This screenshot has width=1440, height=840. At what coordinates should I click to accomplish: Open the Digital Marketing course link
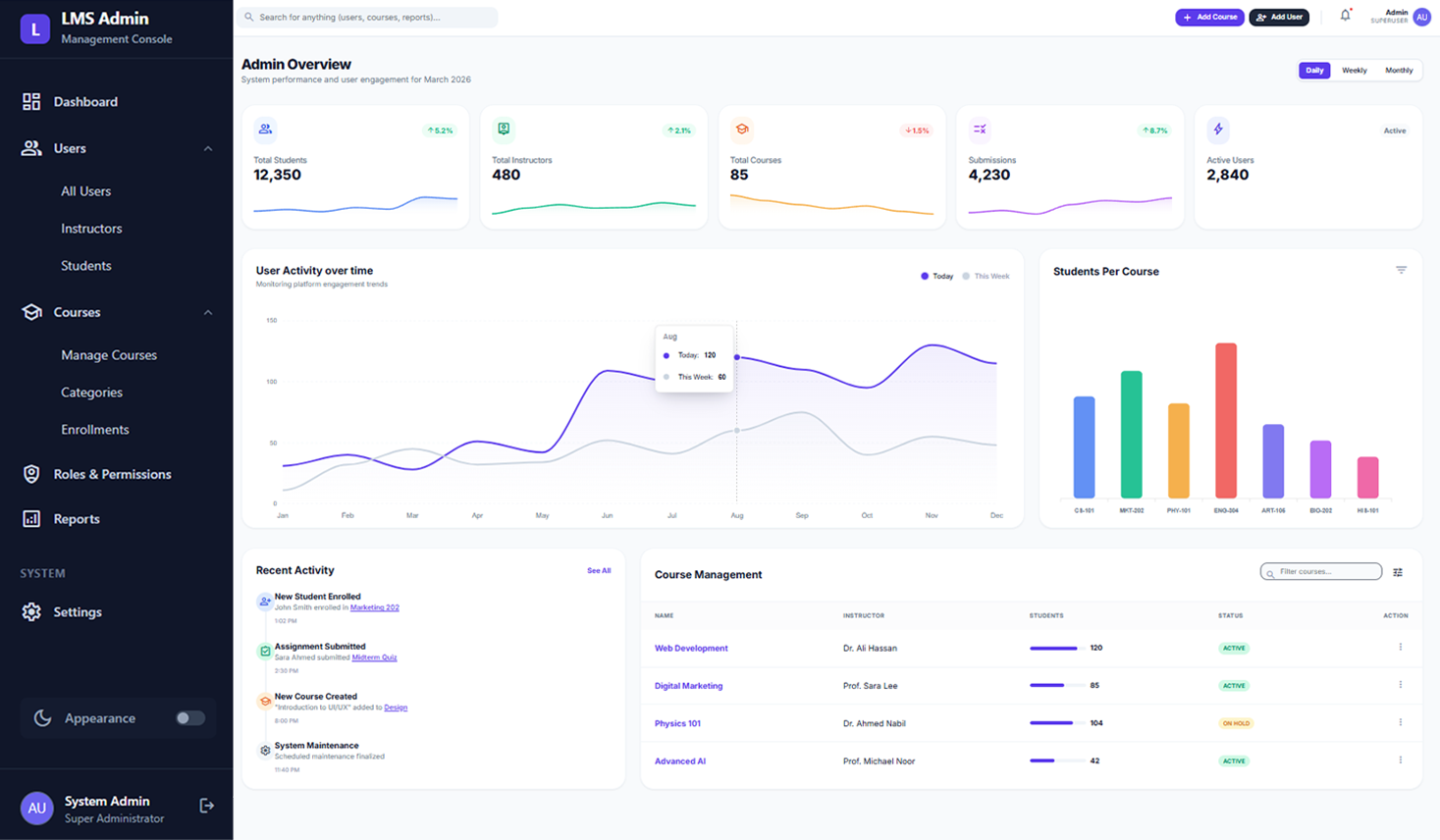688,686
